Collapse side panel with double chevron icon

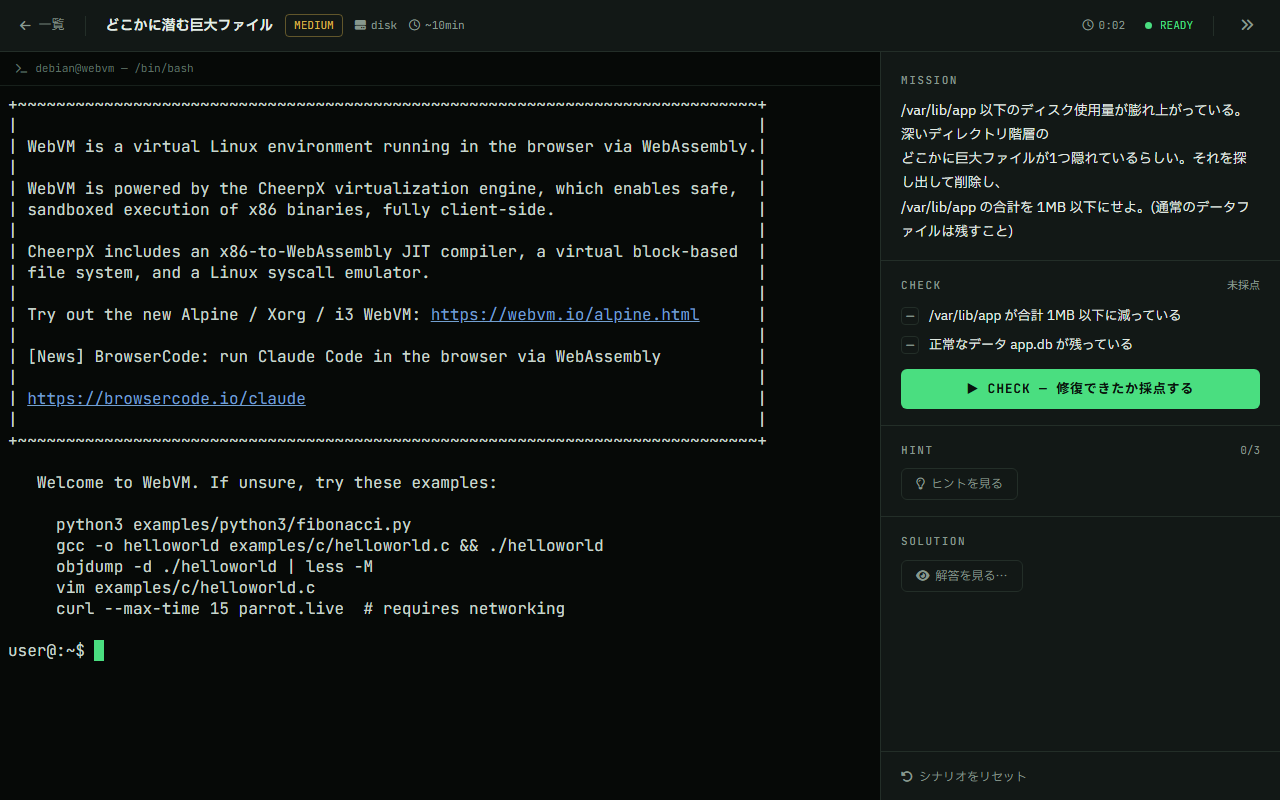tap(1247, 25)
